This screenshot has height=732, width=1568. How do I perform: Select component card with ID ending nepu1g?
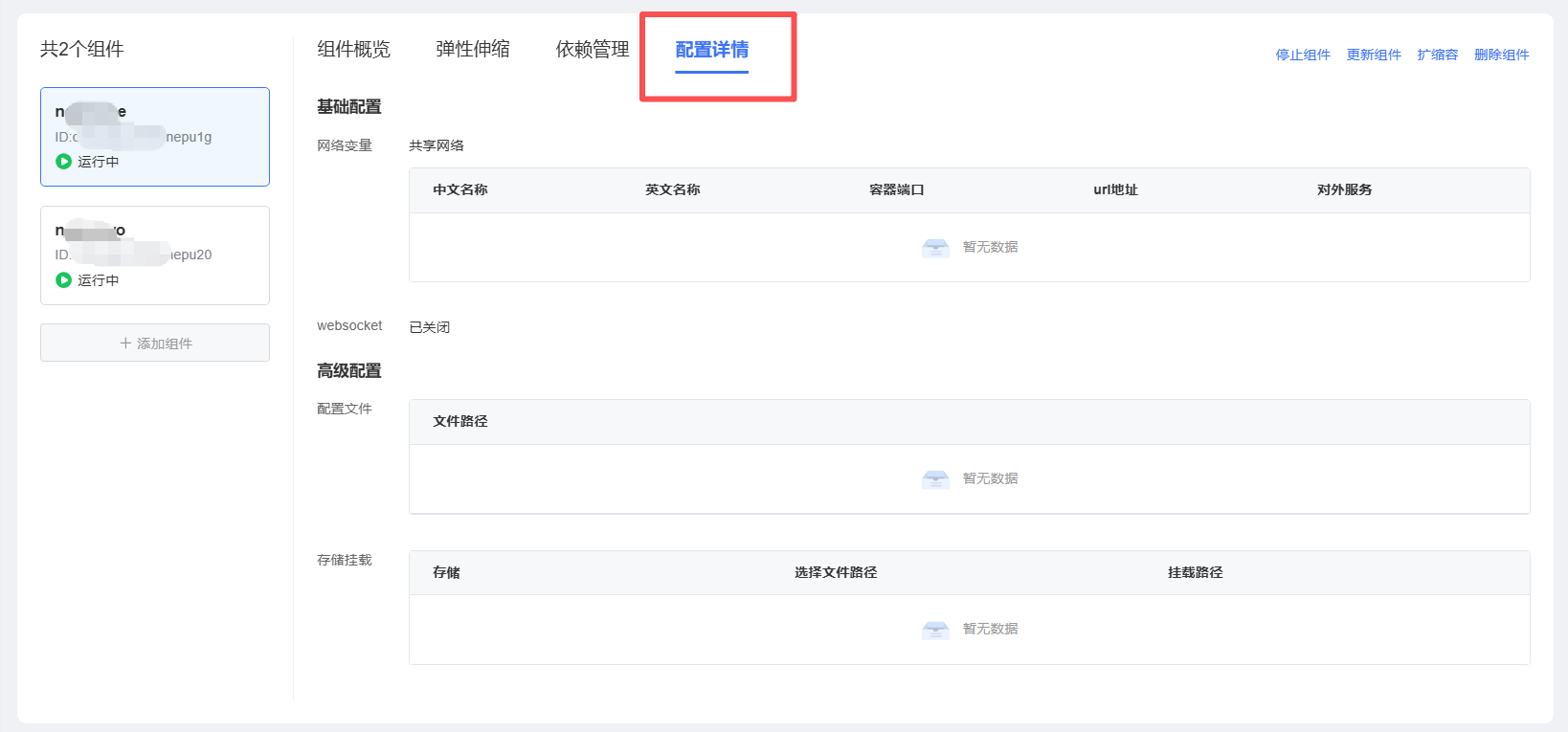coord(155,137)
